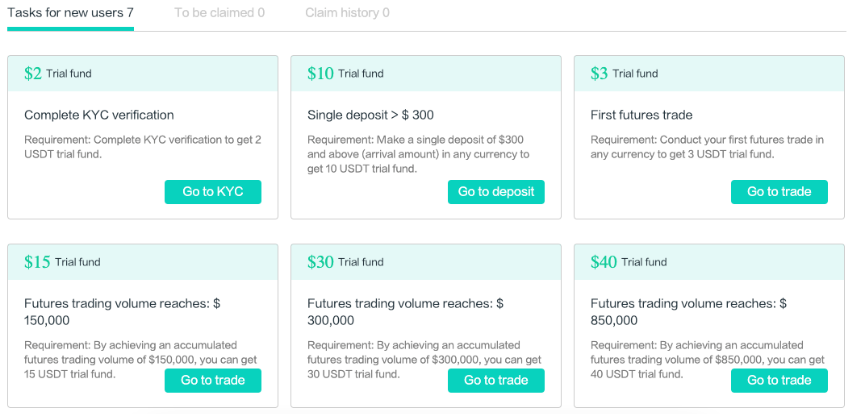
Task: Go to trade in $300,000 volume card
Action: [496, 380]
